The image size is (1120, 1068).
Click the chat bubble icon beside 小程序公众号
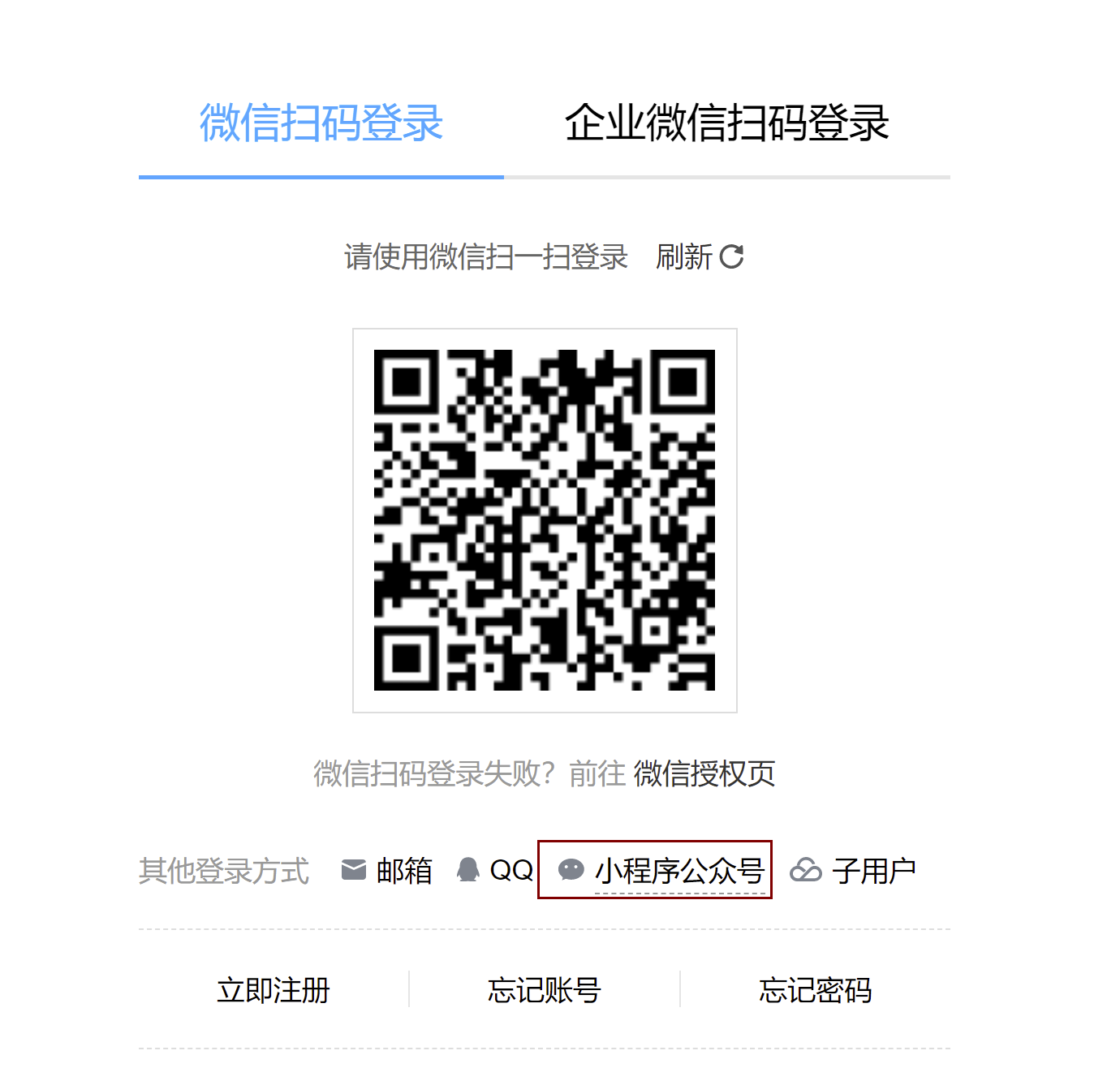coord(571,870)
